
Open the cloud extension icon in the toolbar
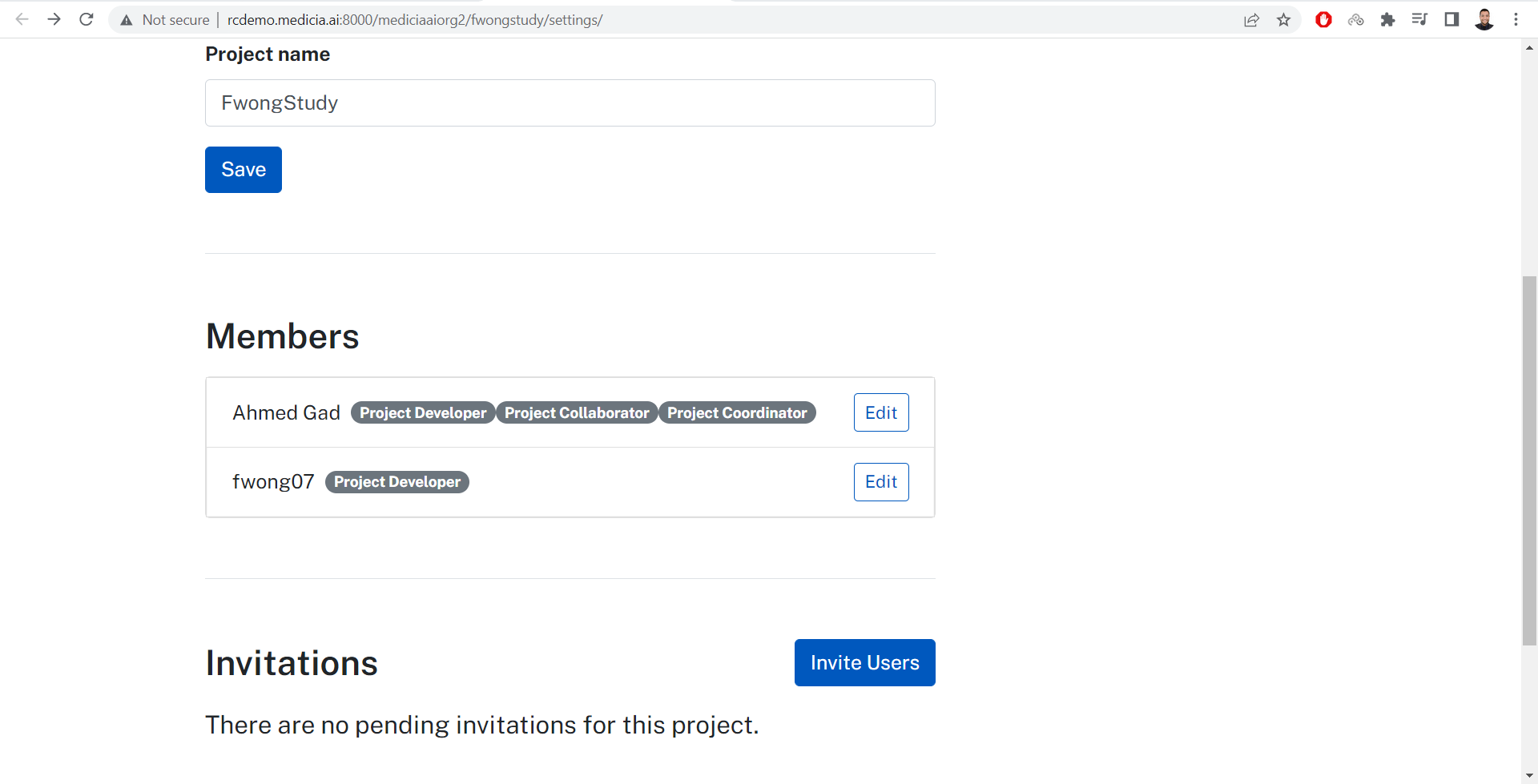1355,20
